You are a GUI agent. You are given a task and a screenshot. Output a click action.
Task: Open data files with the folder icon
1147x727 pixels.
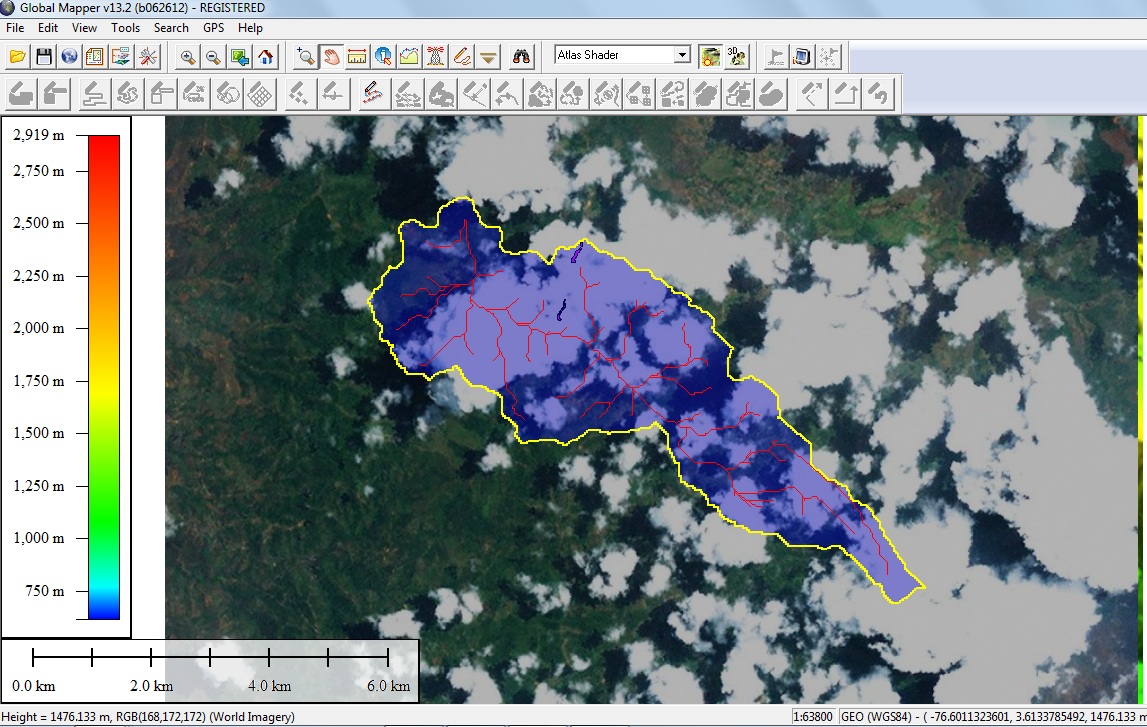[x=17, y=56]
